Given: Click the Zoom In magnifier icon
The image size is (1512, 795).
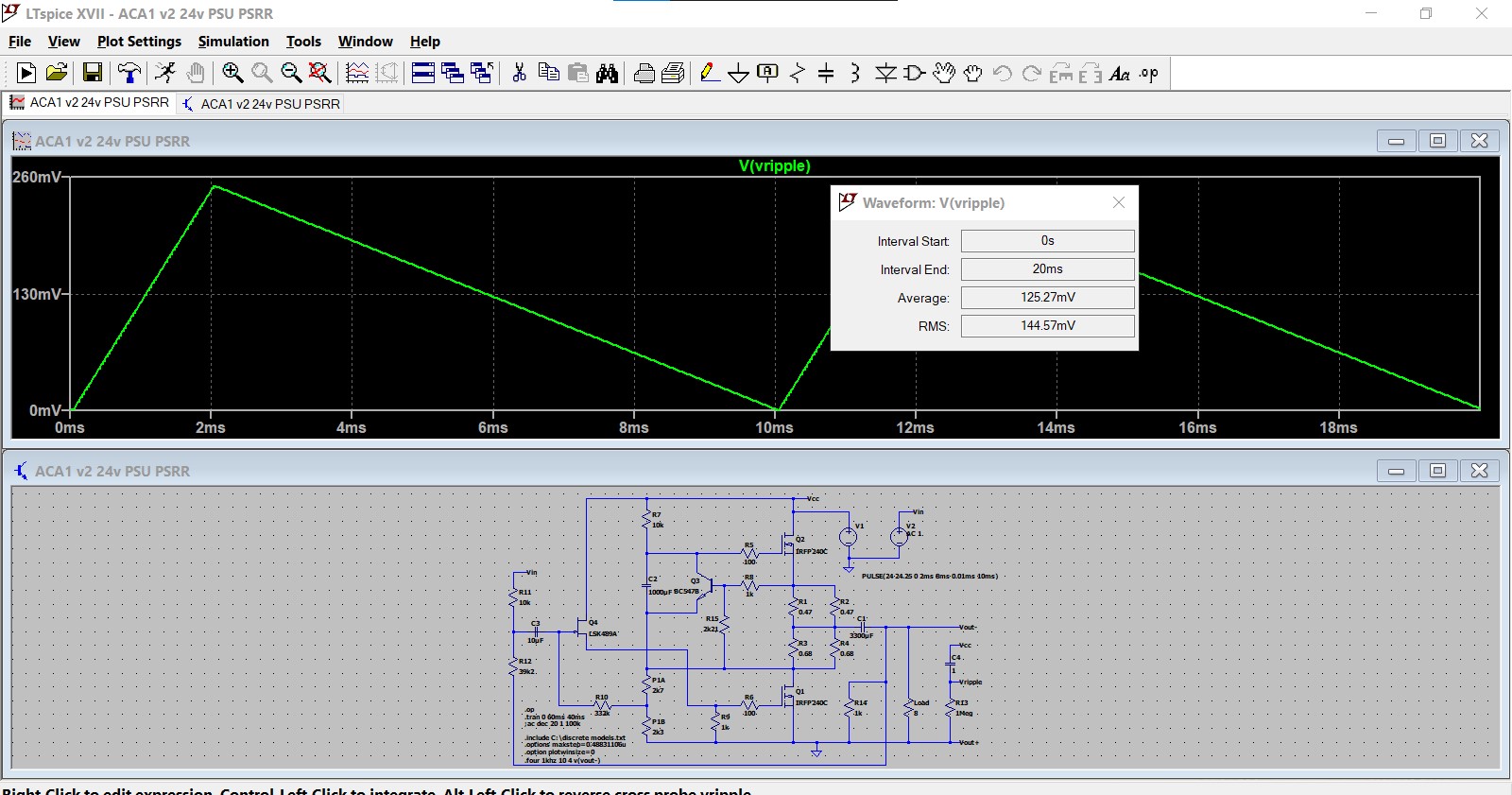Looking at the screenshot, I should tap(232, 73).
